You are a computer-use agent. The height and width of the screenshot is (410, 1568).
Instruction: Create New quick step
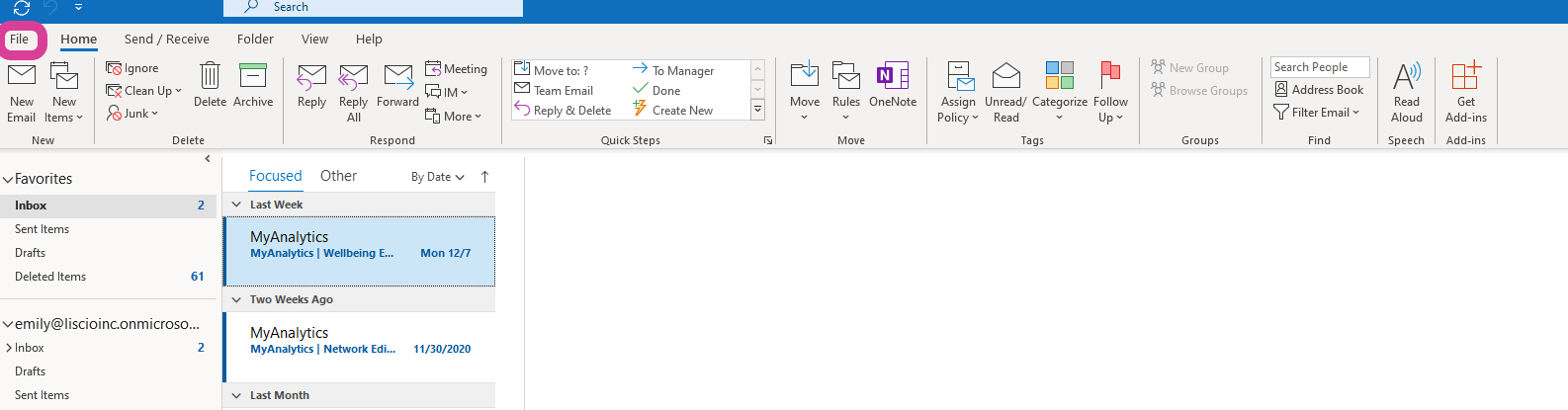tap(673, 110)
